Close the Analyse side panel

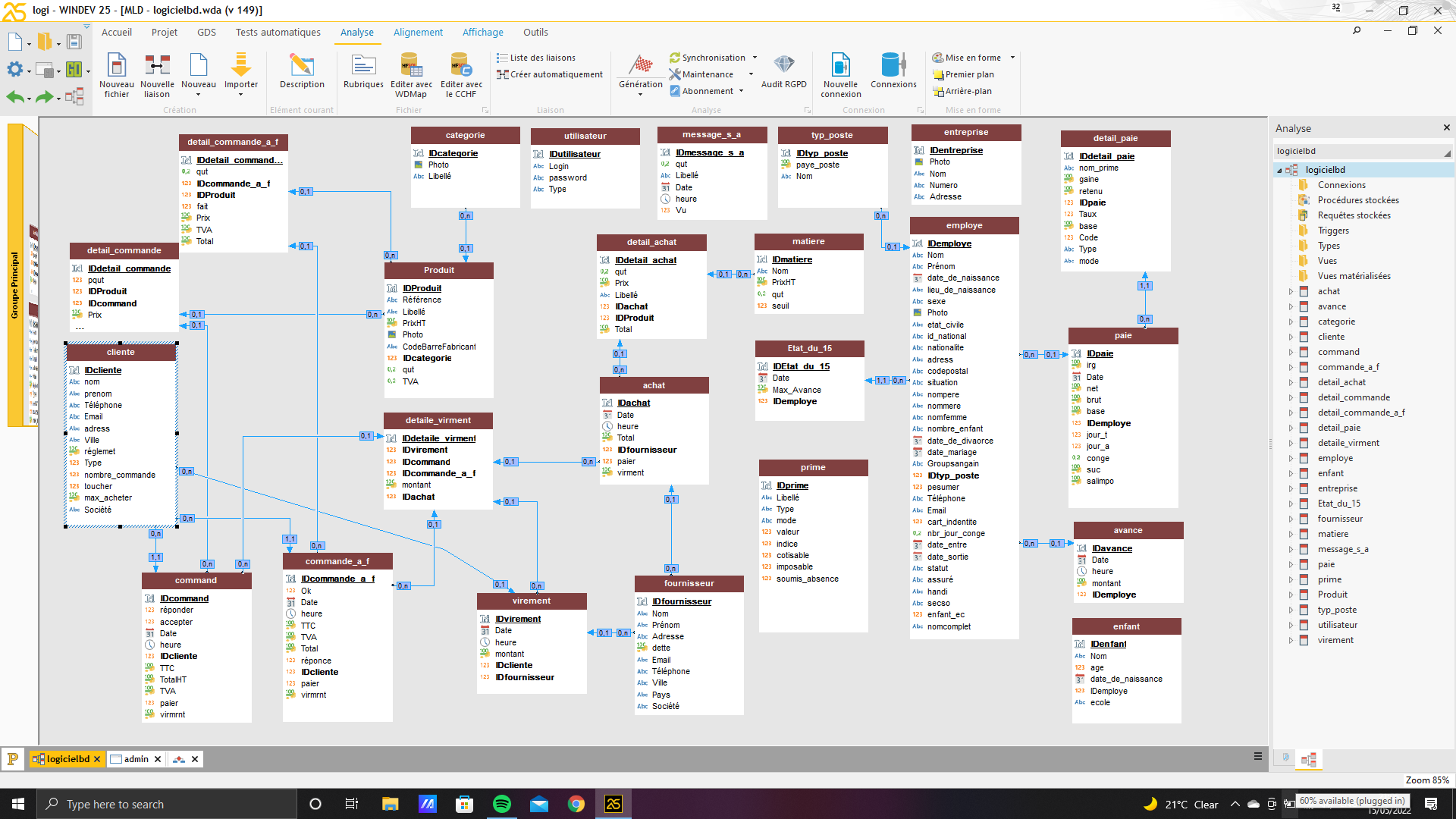coord(1446,128)
